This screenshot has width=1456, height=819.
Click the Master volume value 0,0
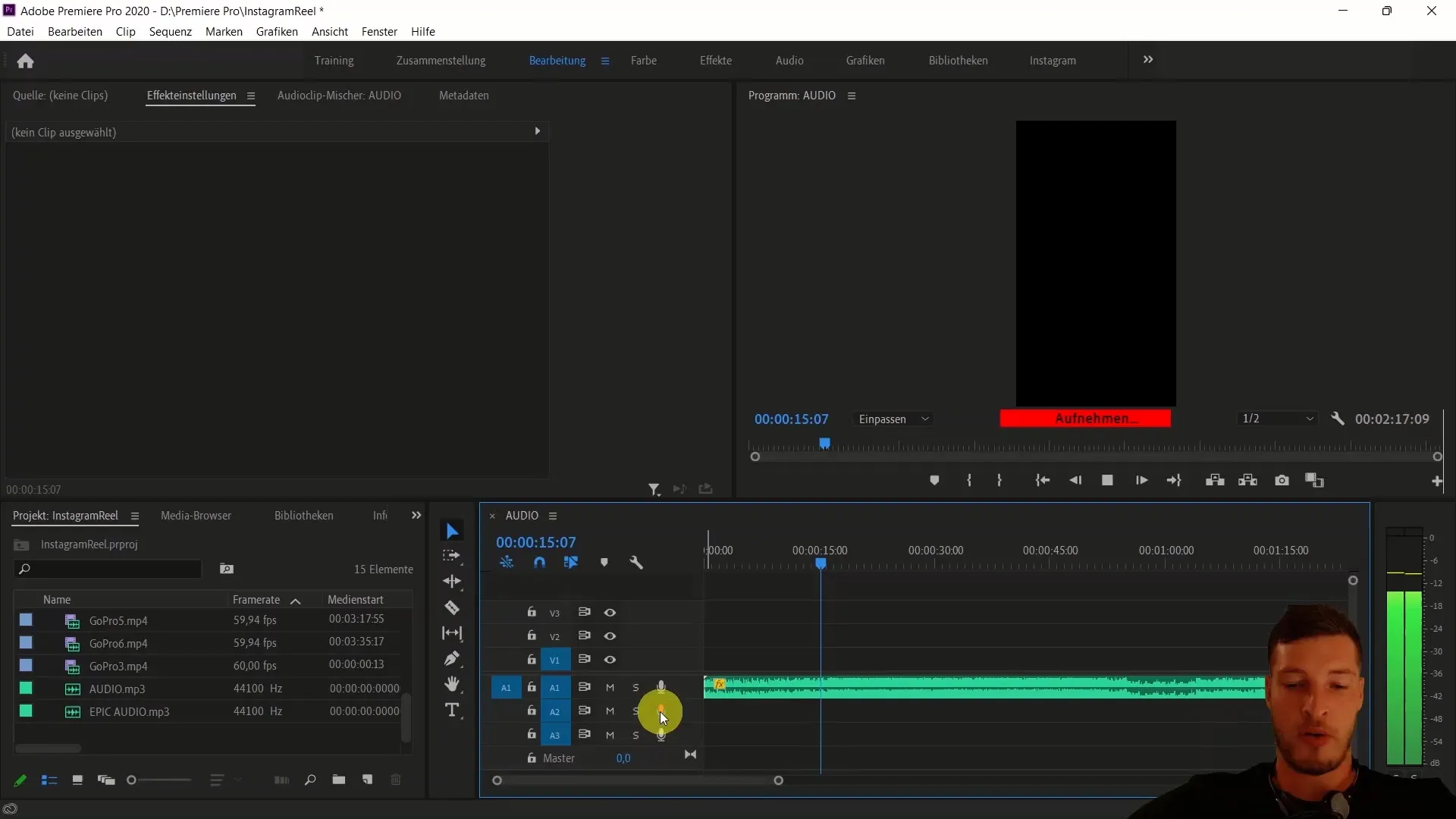623,758
